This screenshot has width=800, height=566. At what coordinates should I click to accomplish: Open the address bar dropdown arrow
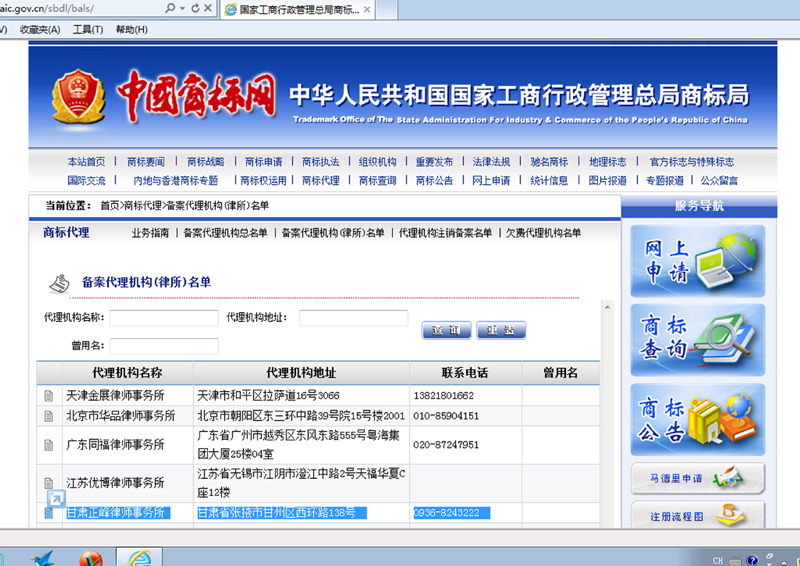pos(182,9)
